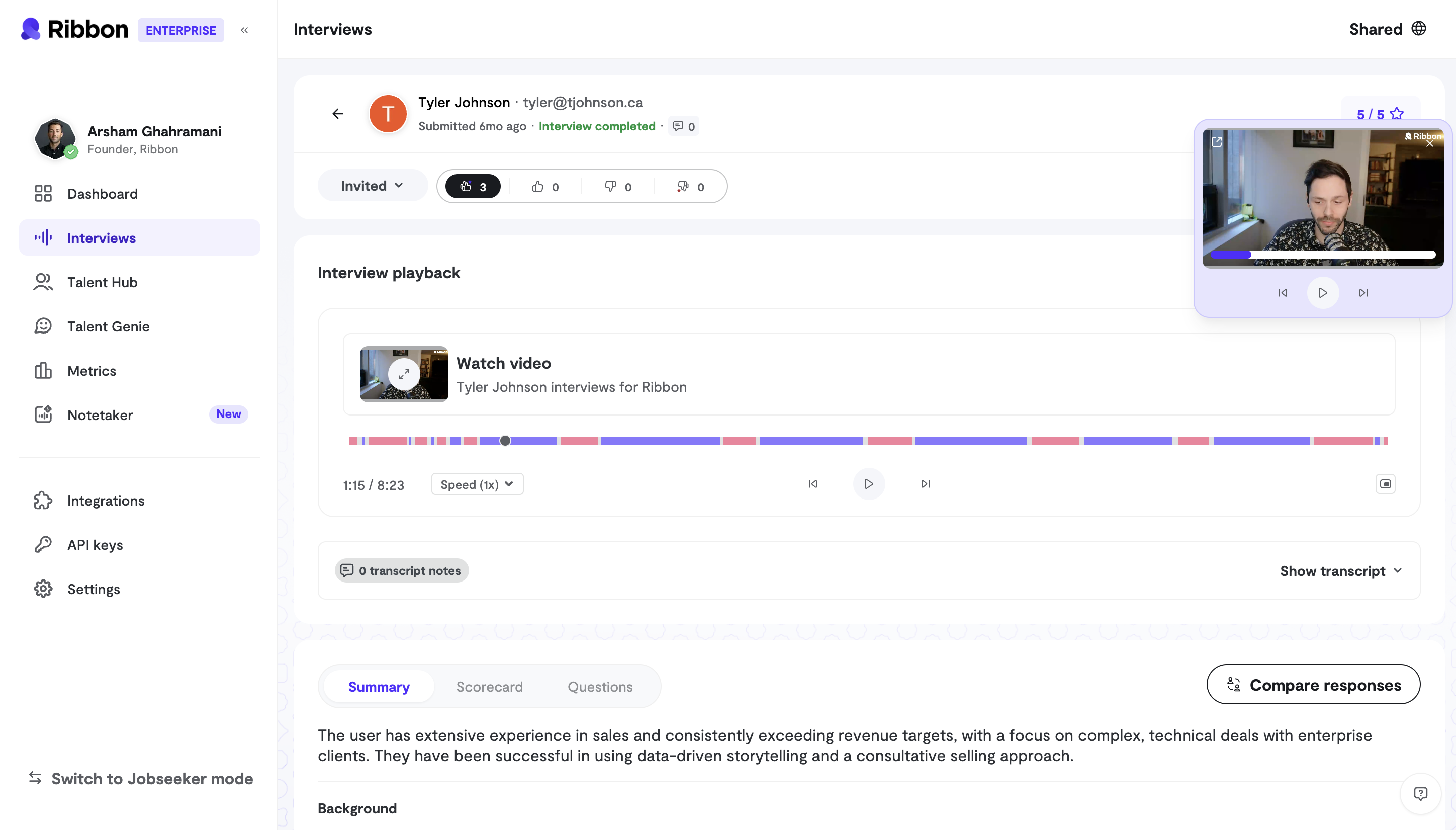Open the candidate comments icon
This screenshot has width=1456, height=830.
point(683,126)
